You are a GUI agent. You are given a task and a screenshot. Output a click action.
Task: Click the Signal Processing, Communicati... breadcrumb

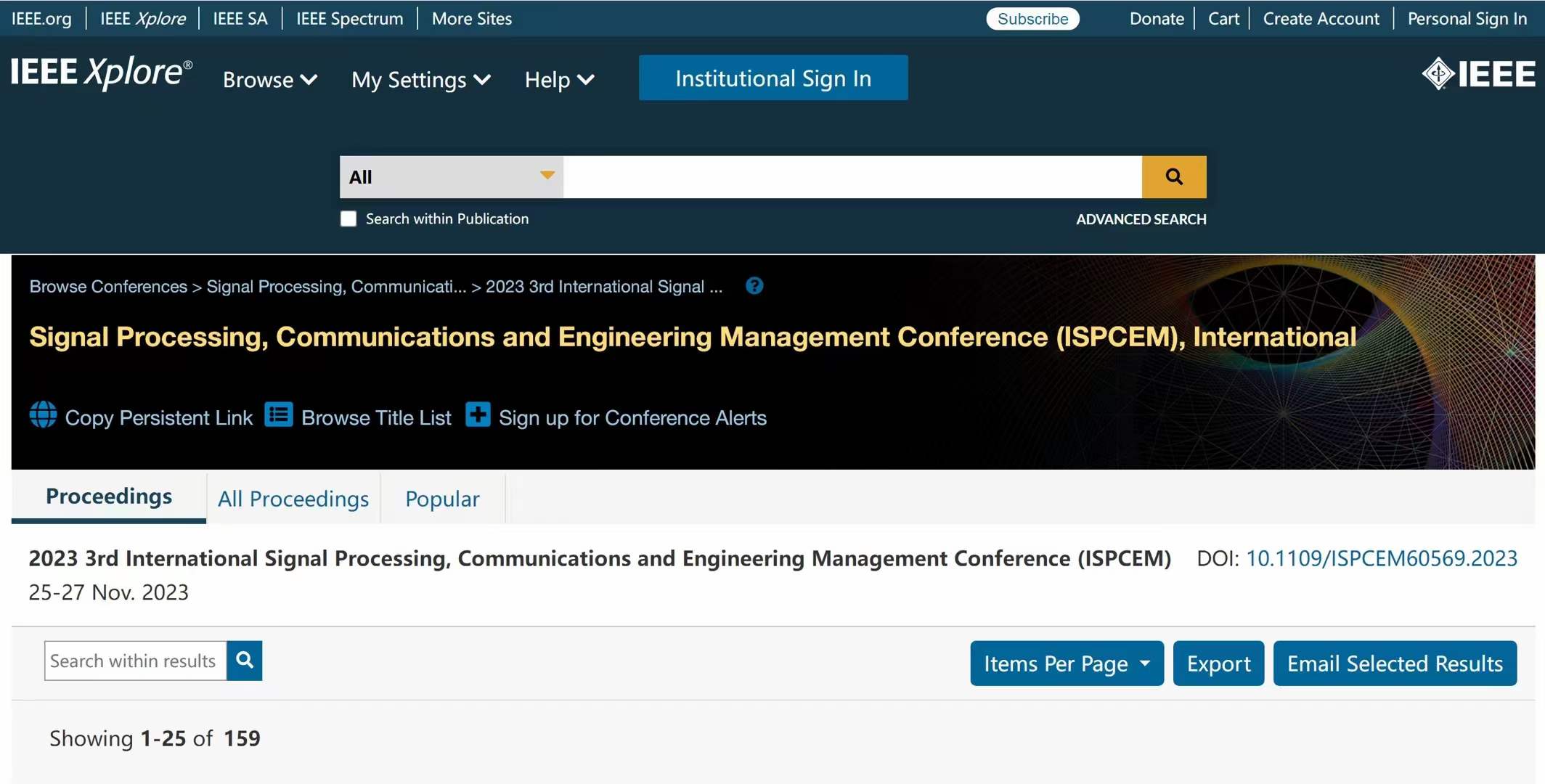336,287
